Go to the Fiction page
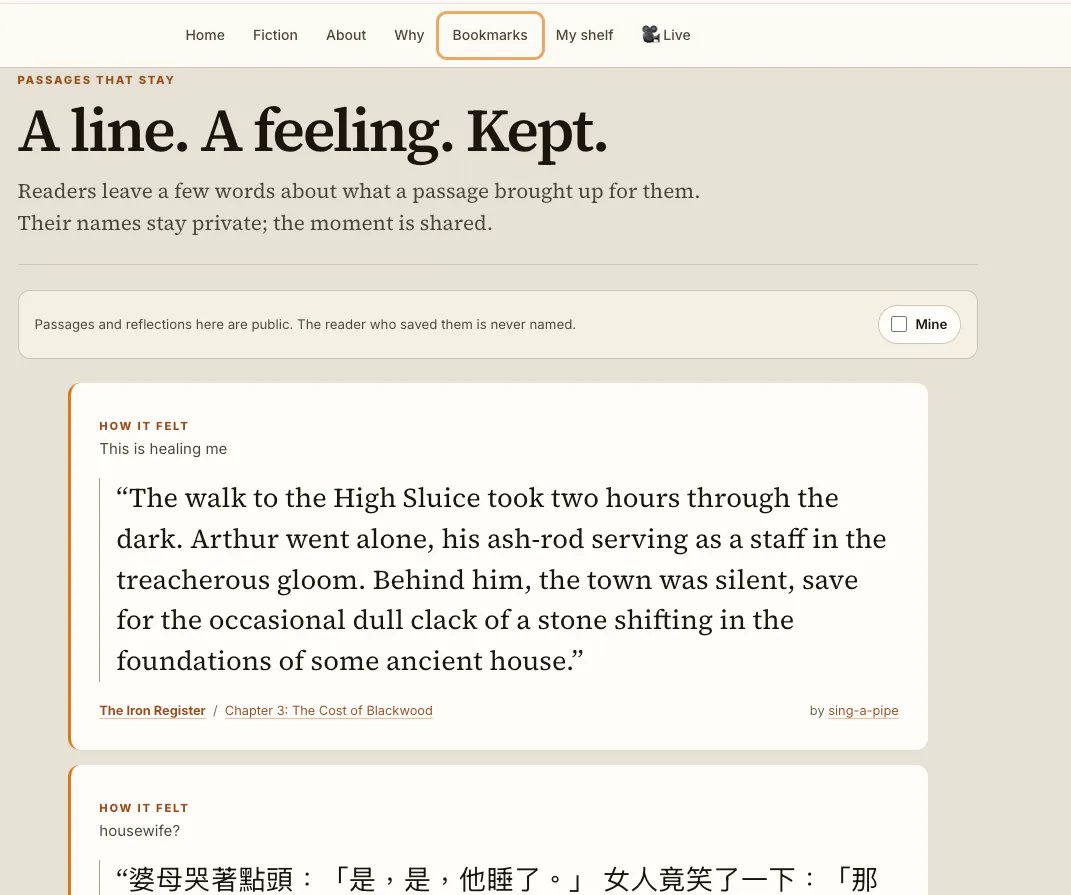Screen dimensions: 1071x895 tap(275, 35)
